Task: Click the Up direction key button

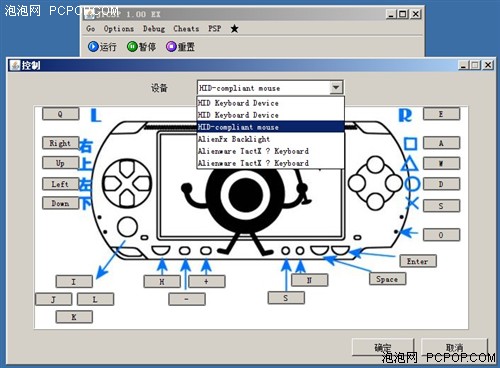Action: point(60,163)
